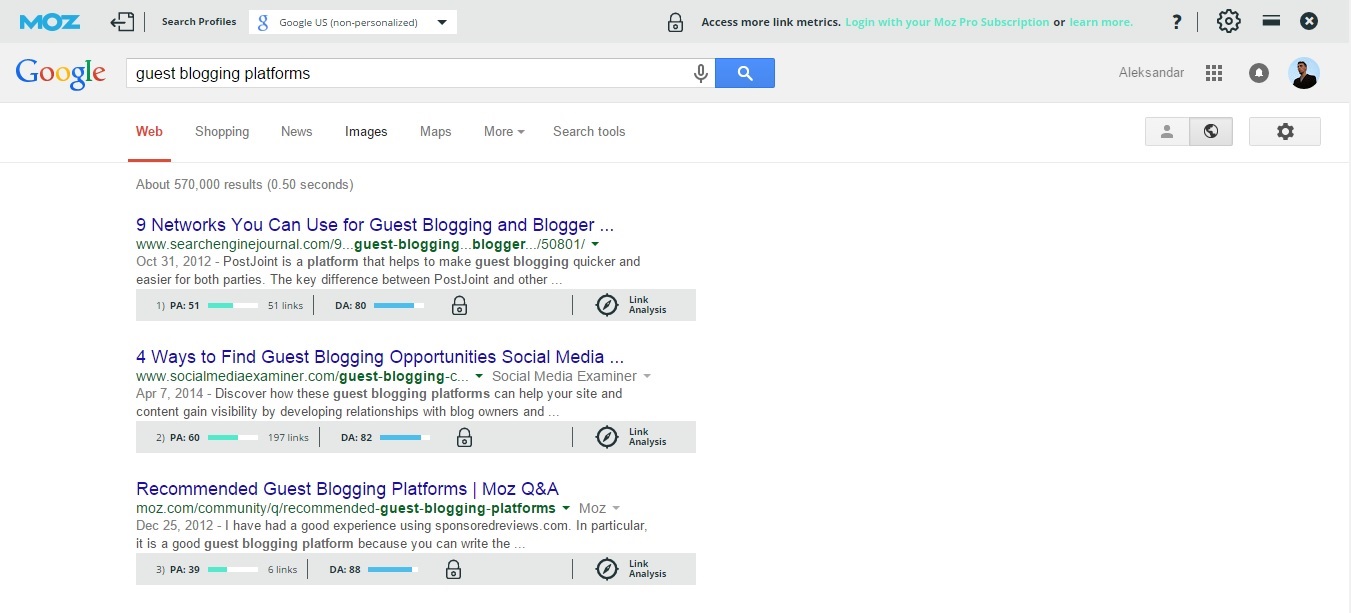Switch to the News tab
This screenshot has height=613, width=1351.
click(x=297, y=131)
